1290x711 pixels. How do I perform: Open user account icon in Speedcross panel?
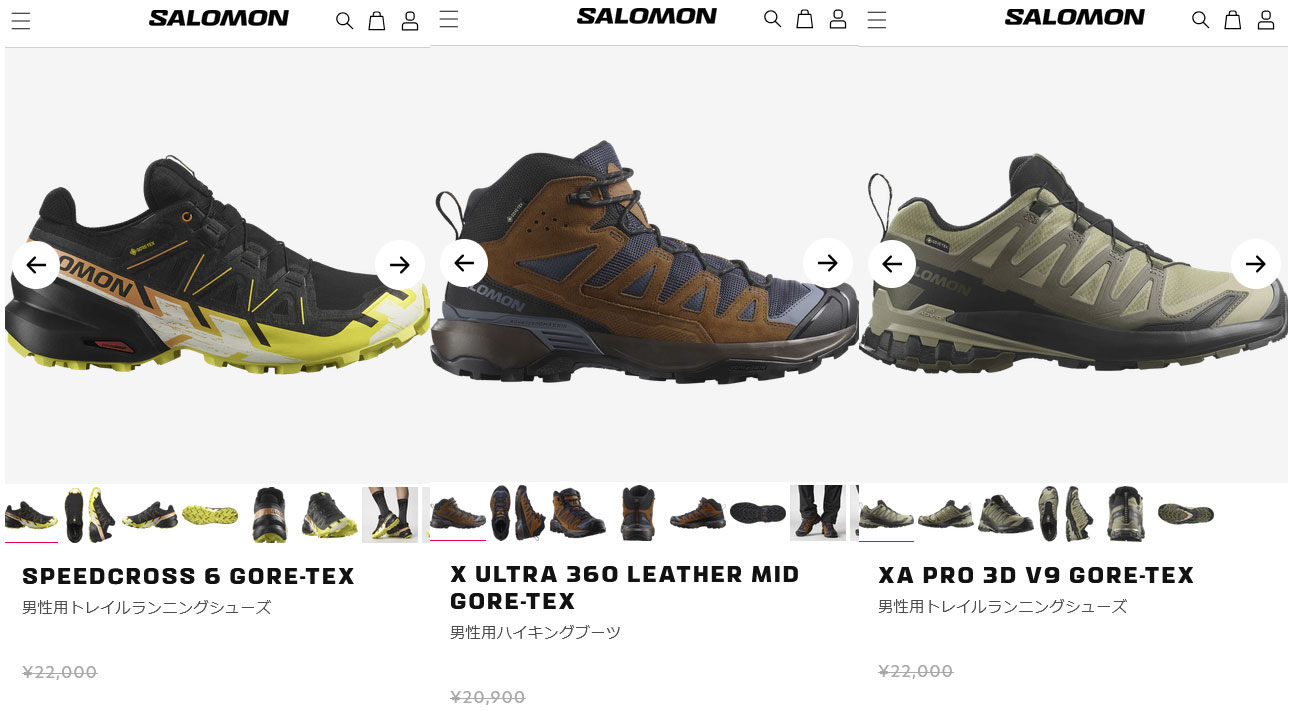click(x=410, y=21)
